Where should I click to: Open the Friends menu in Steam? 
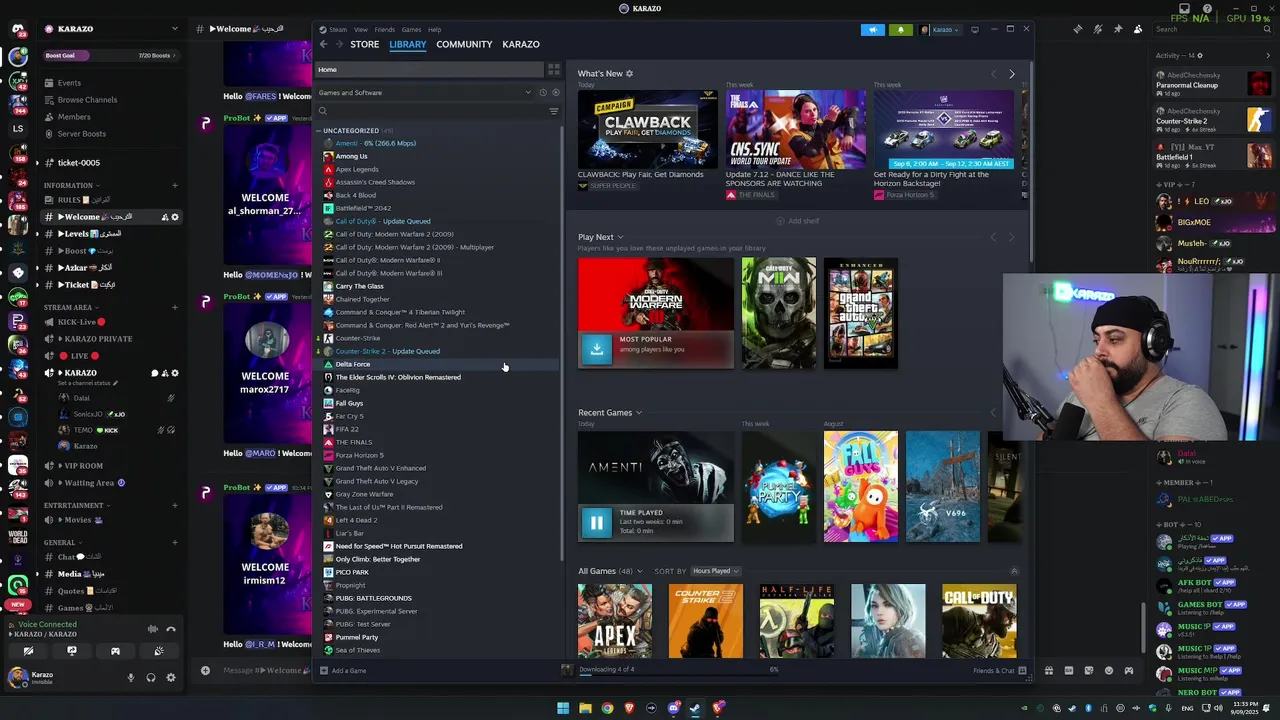pyautogui.click(x=385, y=30)
